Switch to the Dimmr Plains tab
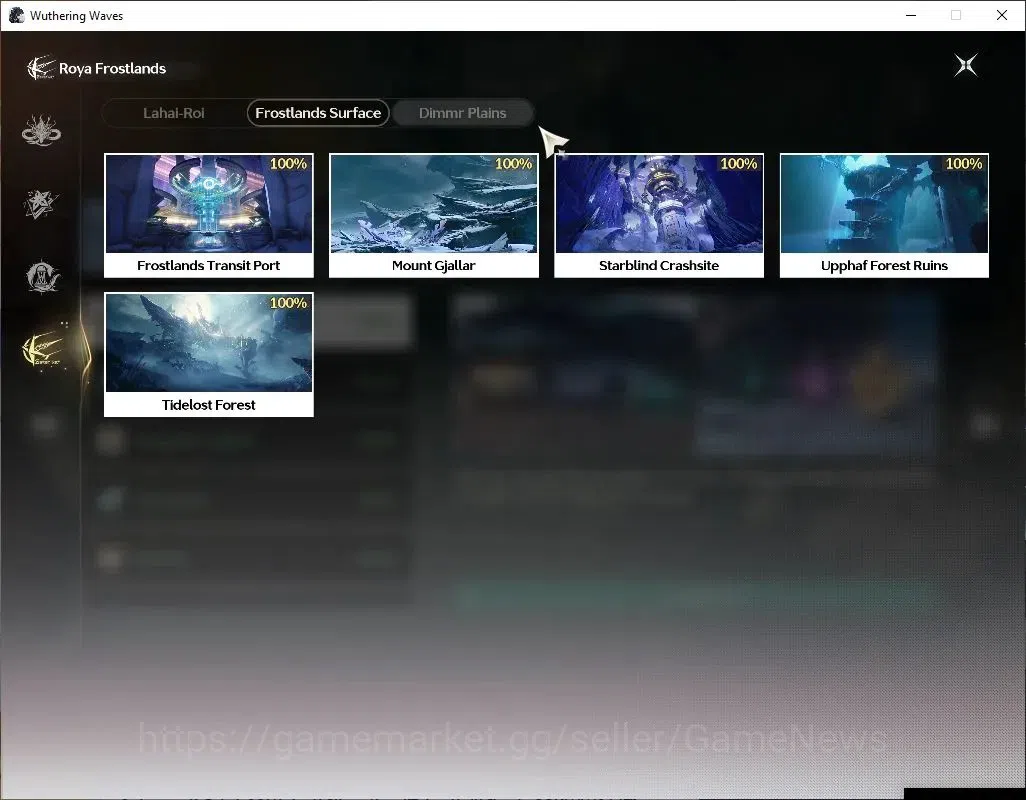 point(463,113)
